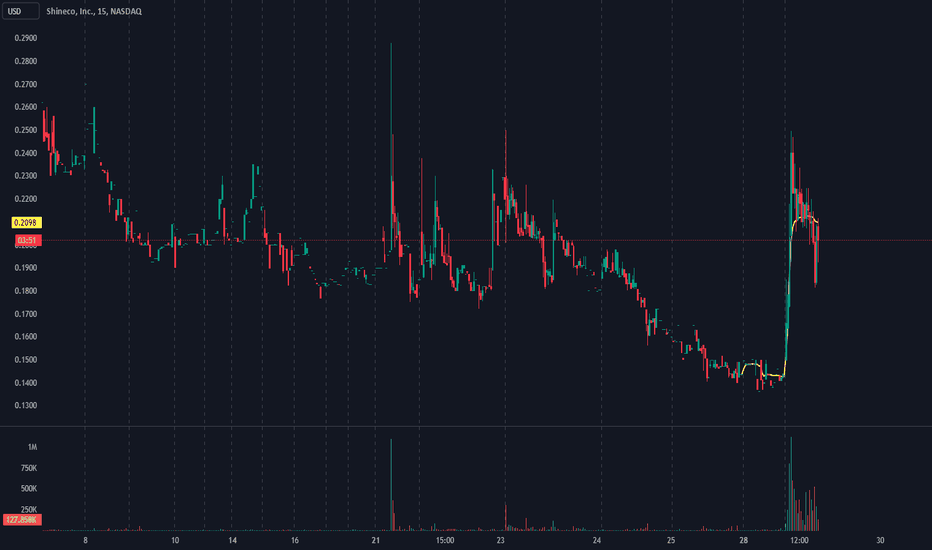Select date 25 on the time axis

pyautogui.click(x=670, y=540)
